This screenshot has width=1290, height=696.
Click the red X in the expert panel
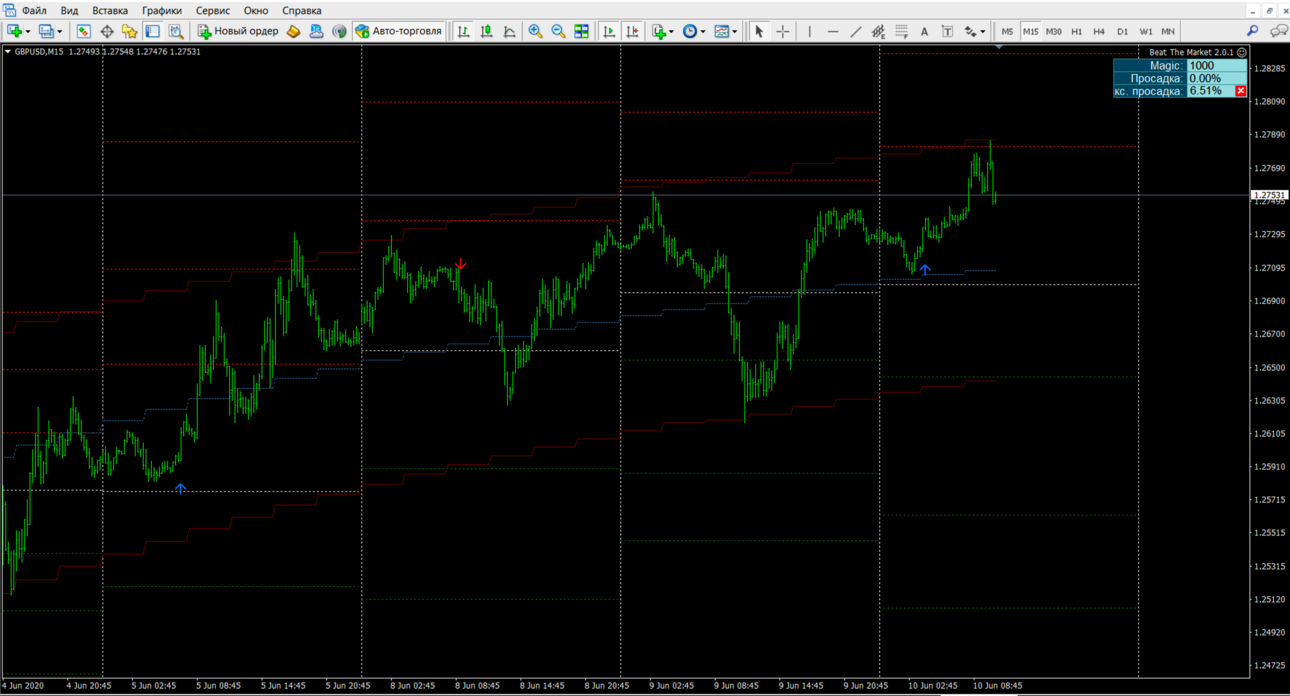point(1241,91)
